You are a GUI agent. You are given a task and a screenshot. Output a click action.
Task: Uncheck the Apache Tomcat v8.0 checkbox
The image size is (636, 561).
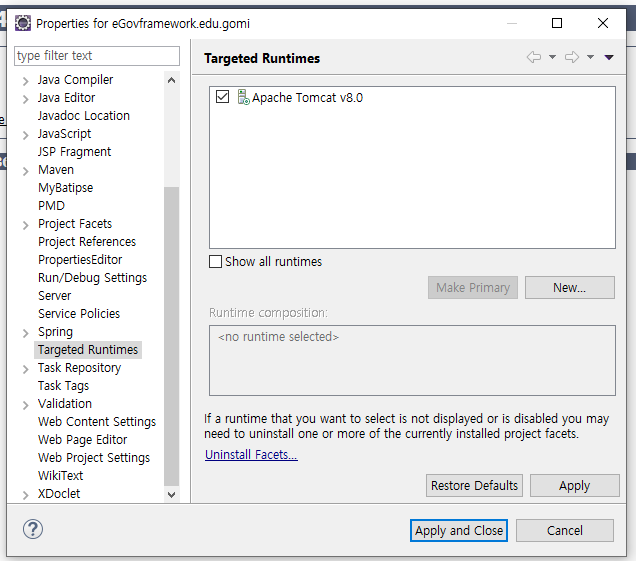point(222,97)
